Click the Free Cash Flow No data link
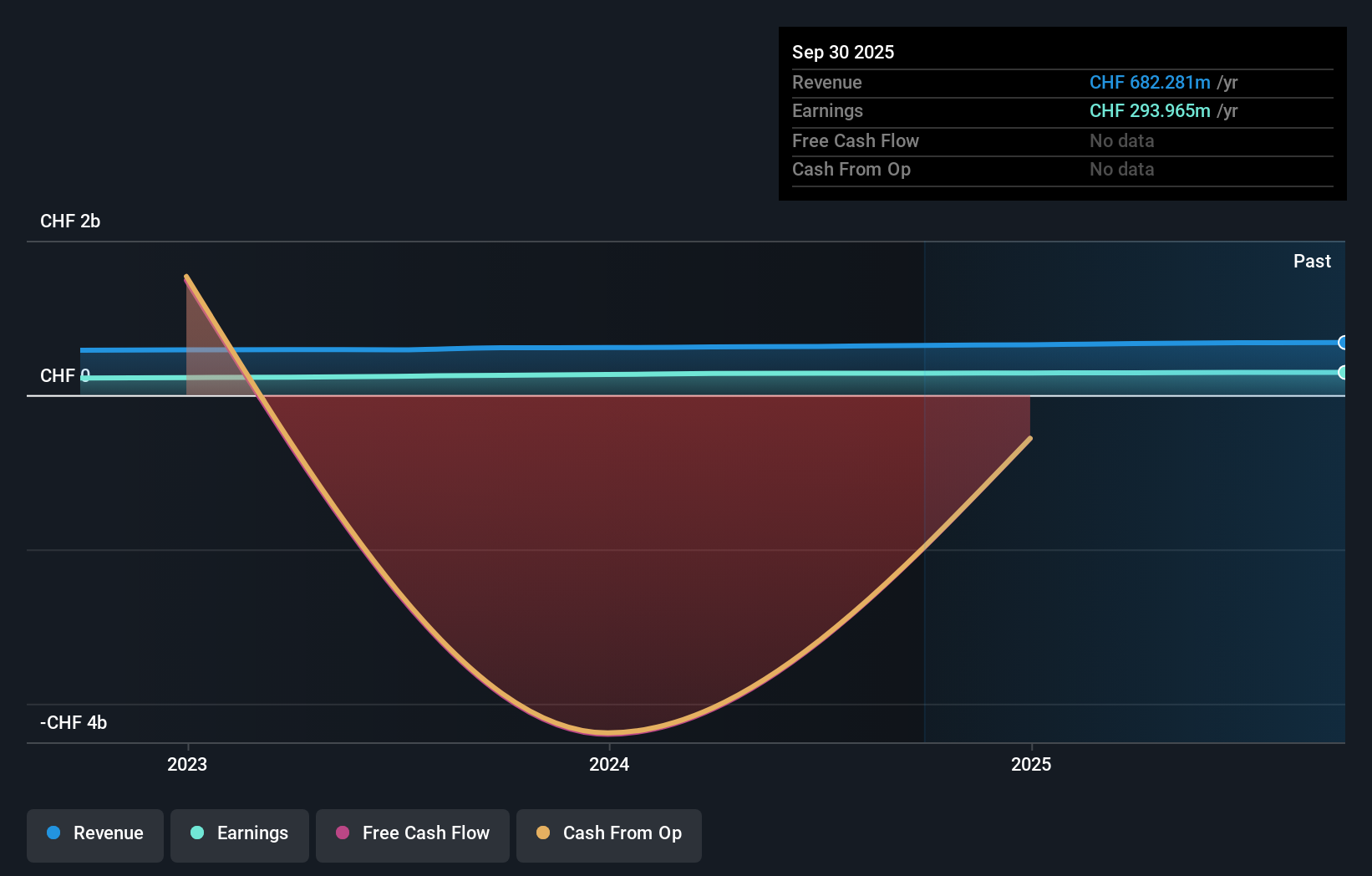This screenshot has height=876, width=1372. (1121, 140)
